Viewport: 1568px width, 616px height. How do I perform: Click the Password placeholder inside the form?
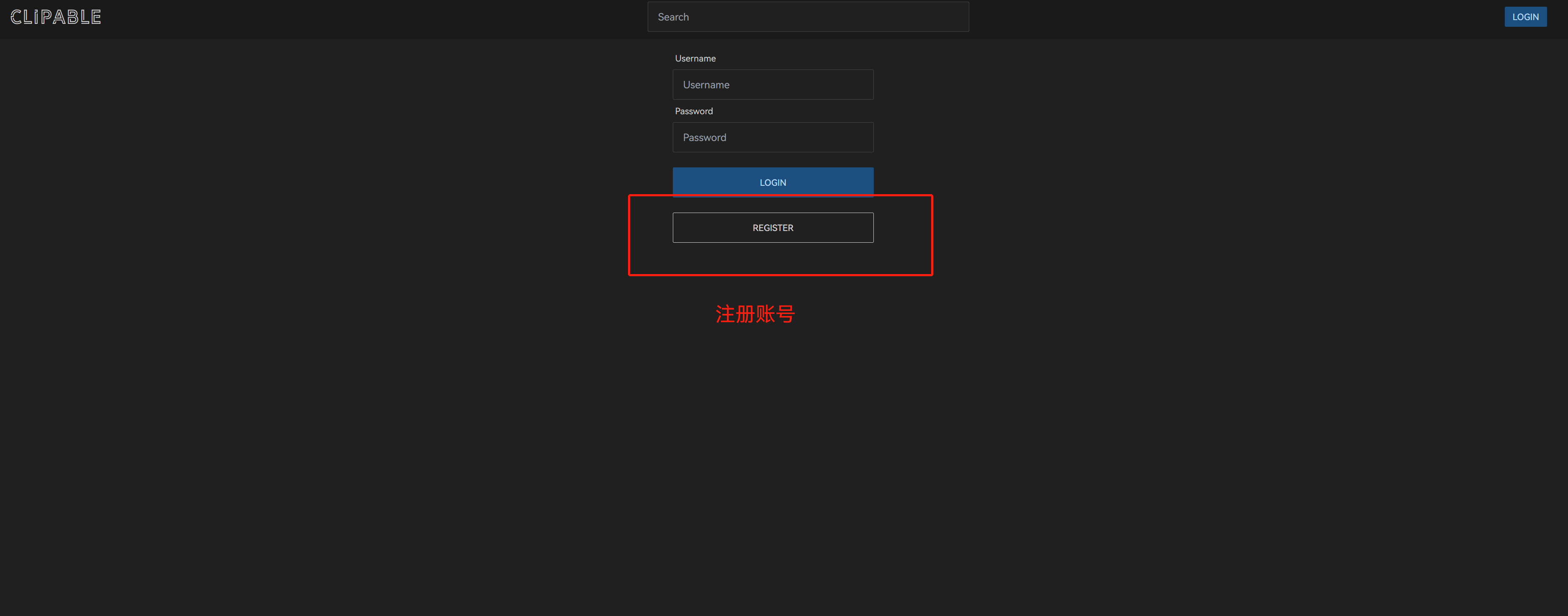click(704, 137)
